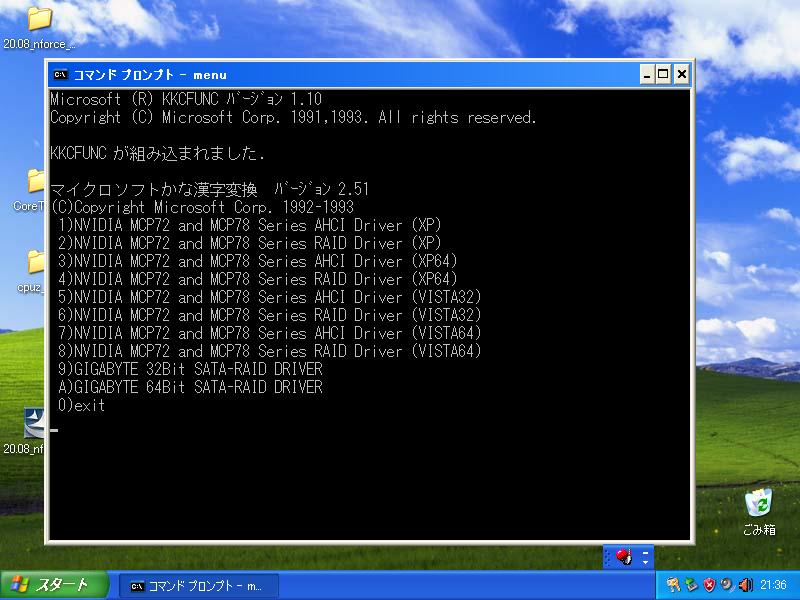
Task: Click line '4)NVIDIA ... RAID Driver (XP64)'
Action: pos(257,279)
